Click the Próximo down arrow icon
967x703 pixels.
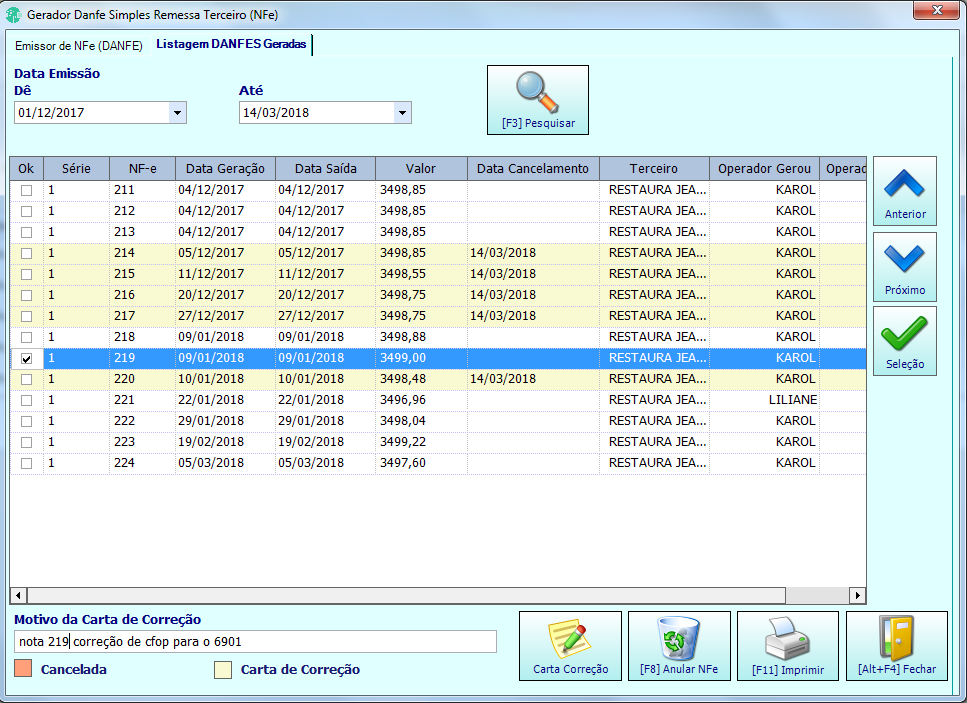[x=904, y=259]
